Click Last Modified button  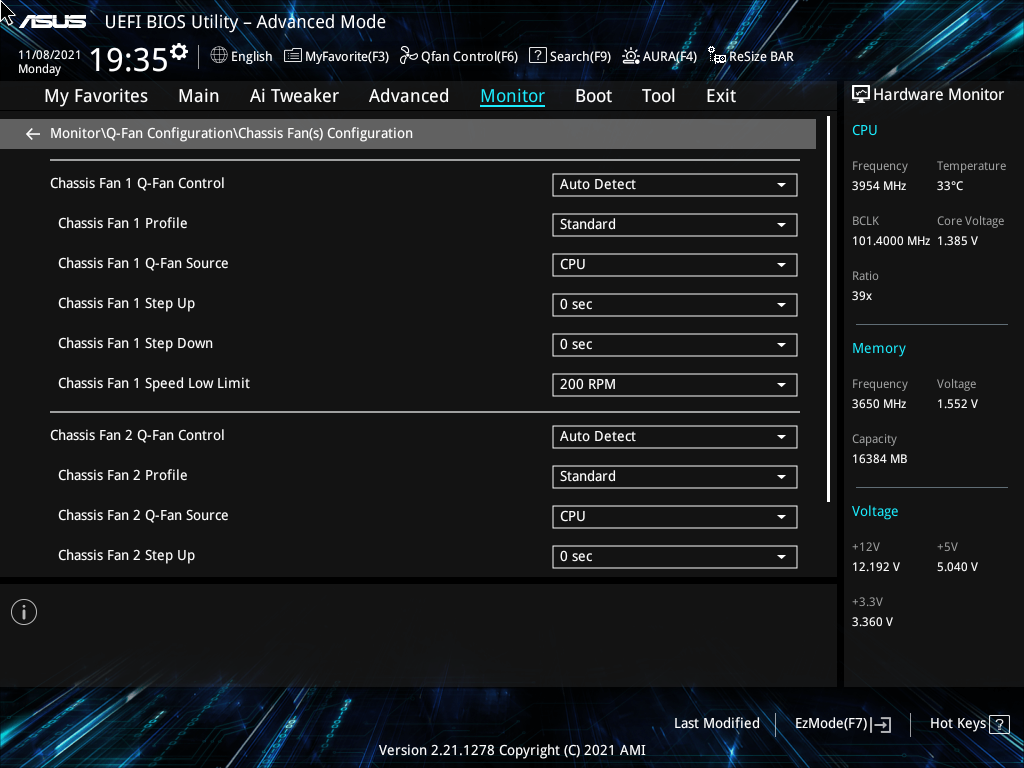716,724
